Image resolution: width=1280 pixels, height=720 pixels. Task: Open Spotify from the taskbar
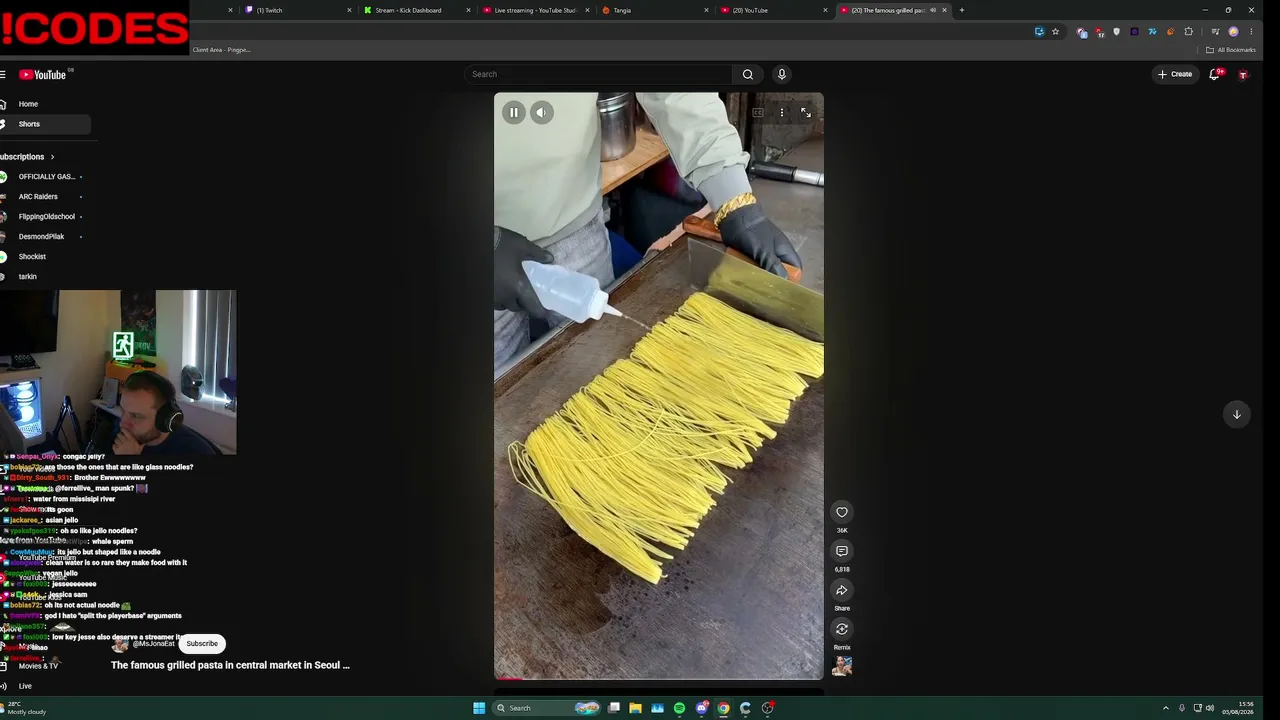coord(679,708)
